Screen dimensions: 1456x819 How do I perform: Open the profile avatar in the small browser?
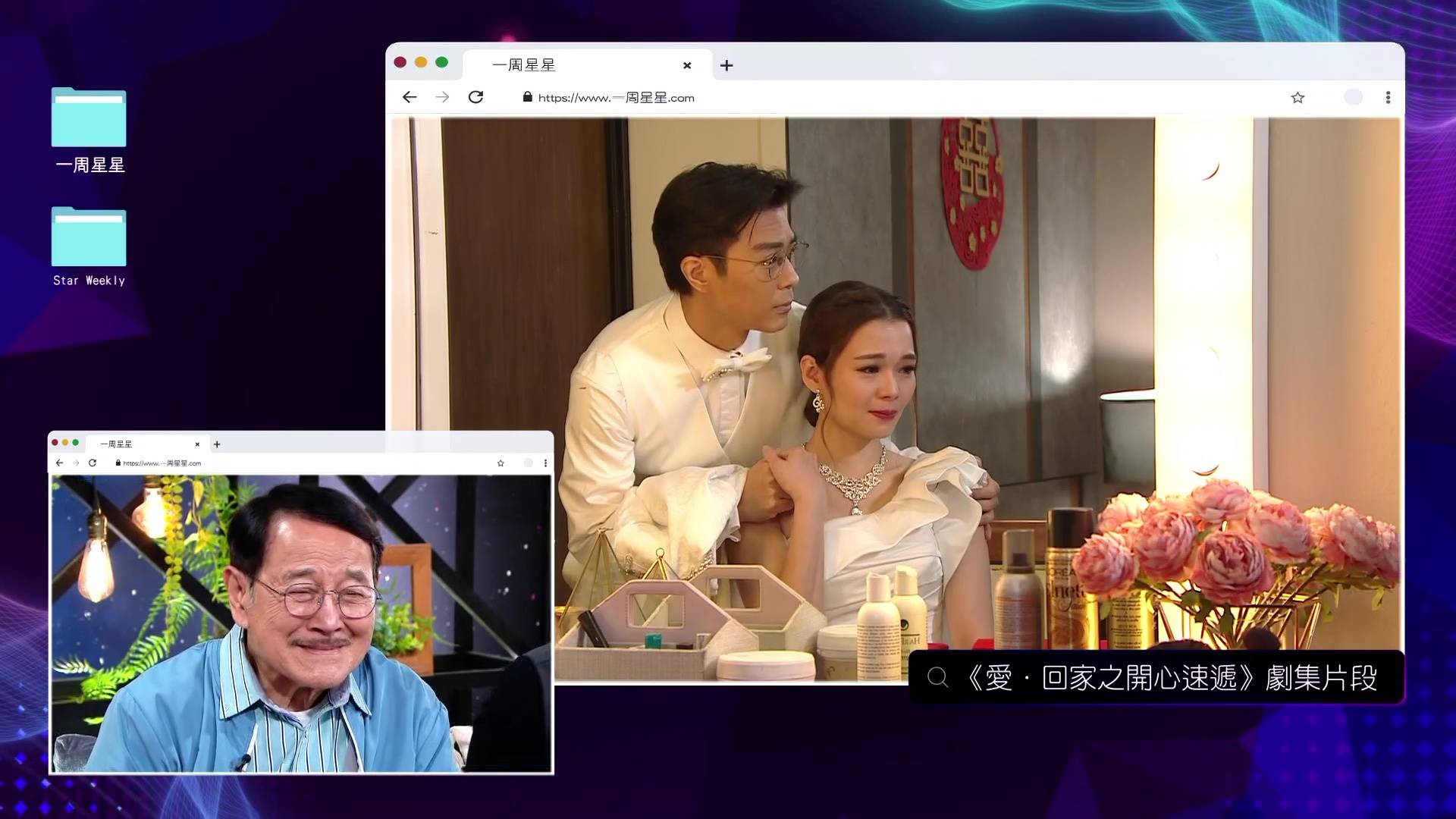(529, 463)
